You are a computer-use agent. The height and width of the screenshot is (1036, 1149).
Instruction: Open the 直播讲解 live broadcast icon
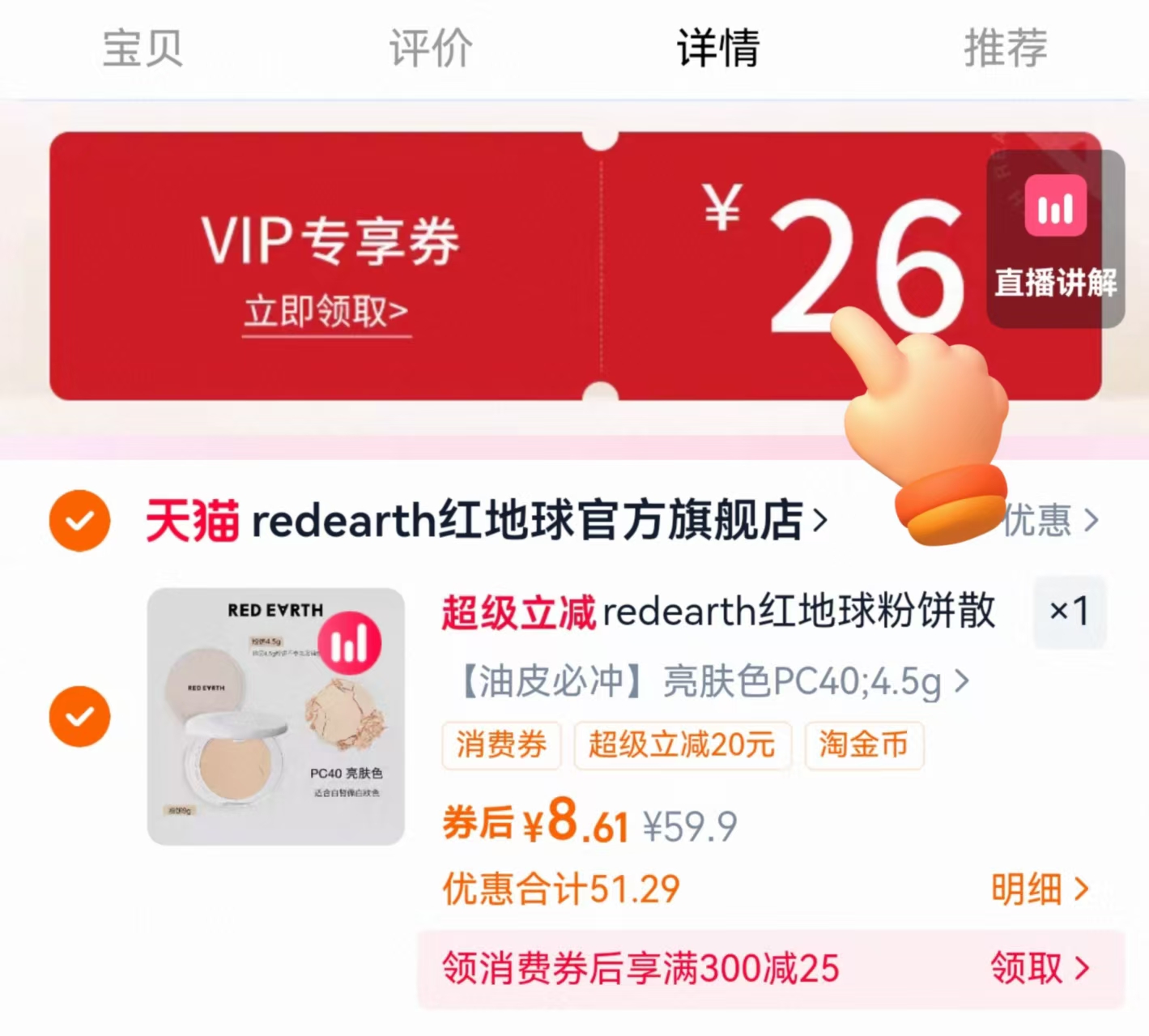point(1055,239)
